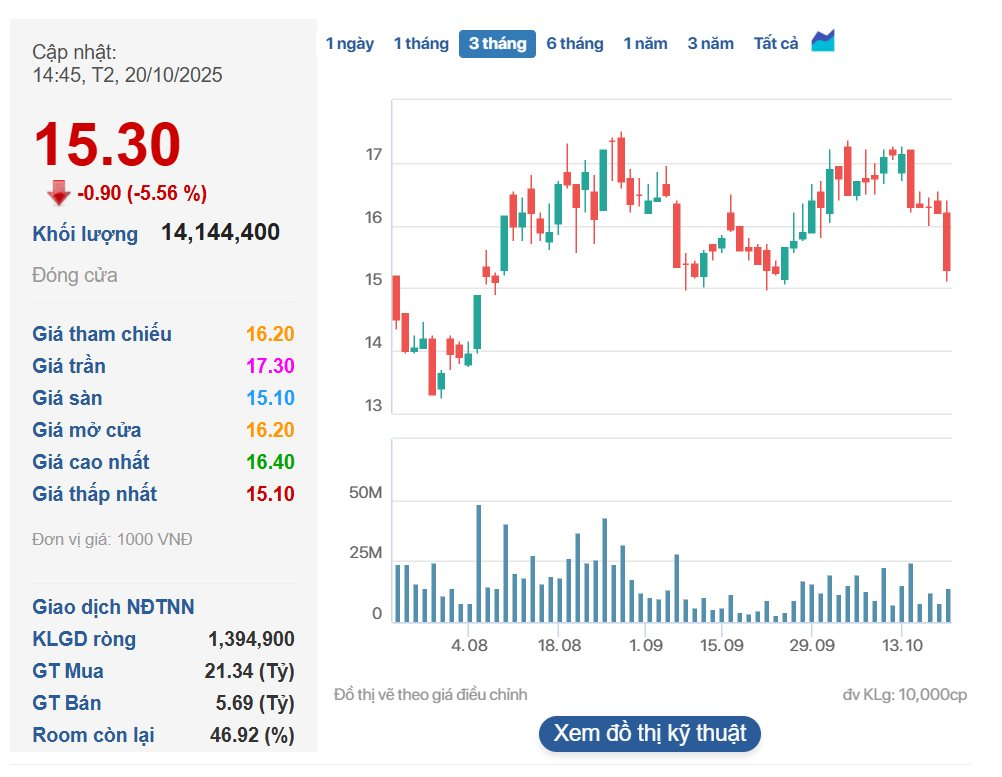This screenshot has width=1002, height=777.
Task: Click the KLGD ròng value 1,394,900
Action: [x=251, y=639]
